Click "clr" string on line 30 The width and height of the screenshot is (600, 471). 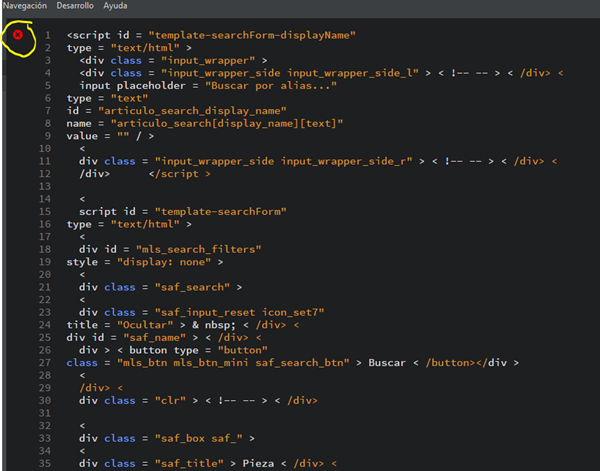170,401
